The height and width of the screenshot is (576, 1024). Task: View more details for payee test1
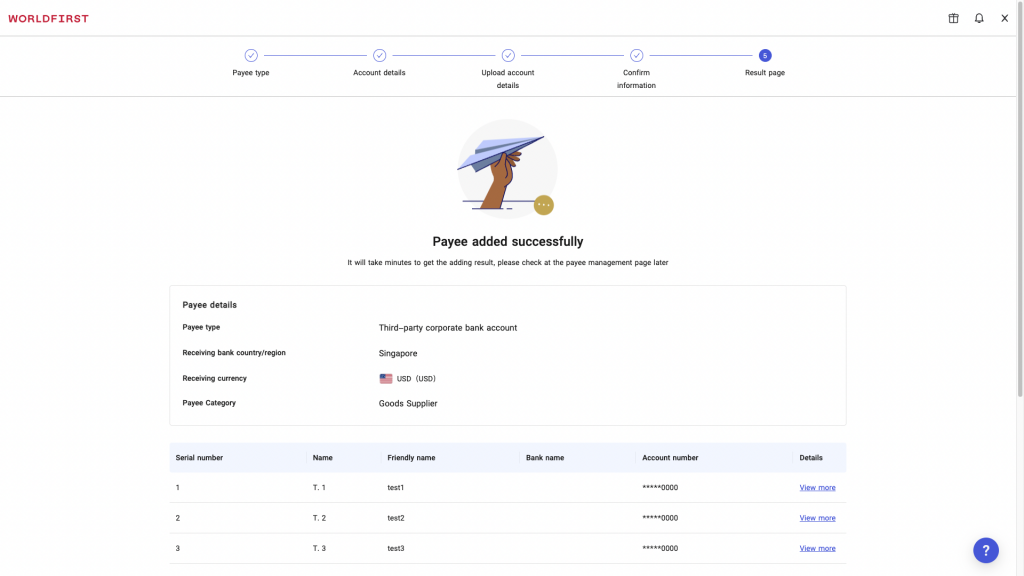coord(817,488)
